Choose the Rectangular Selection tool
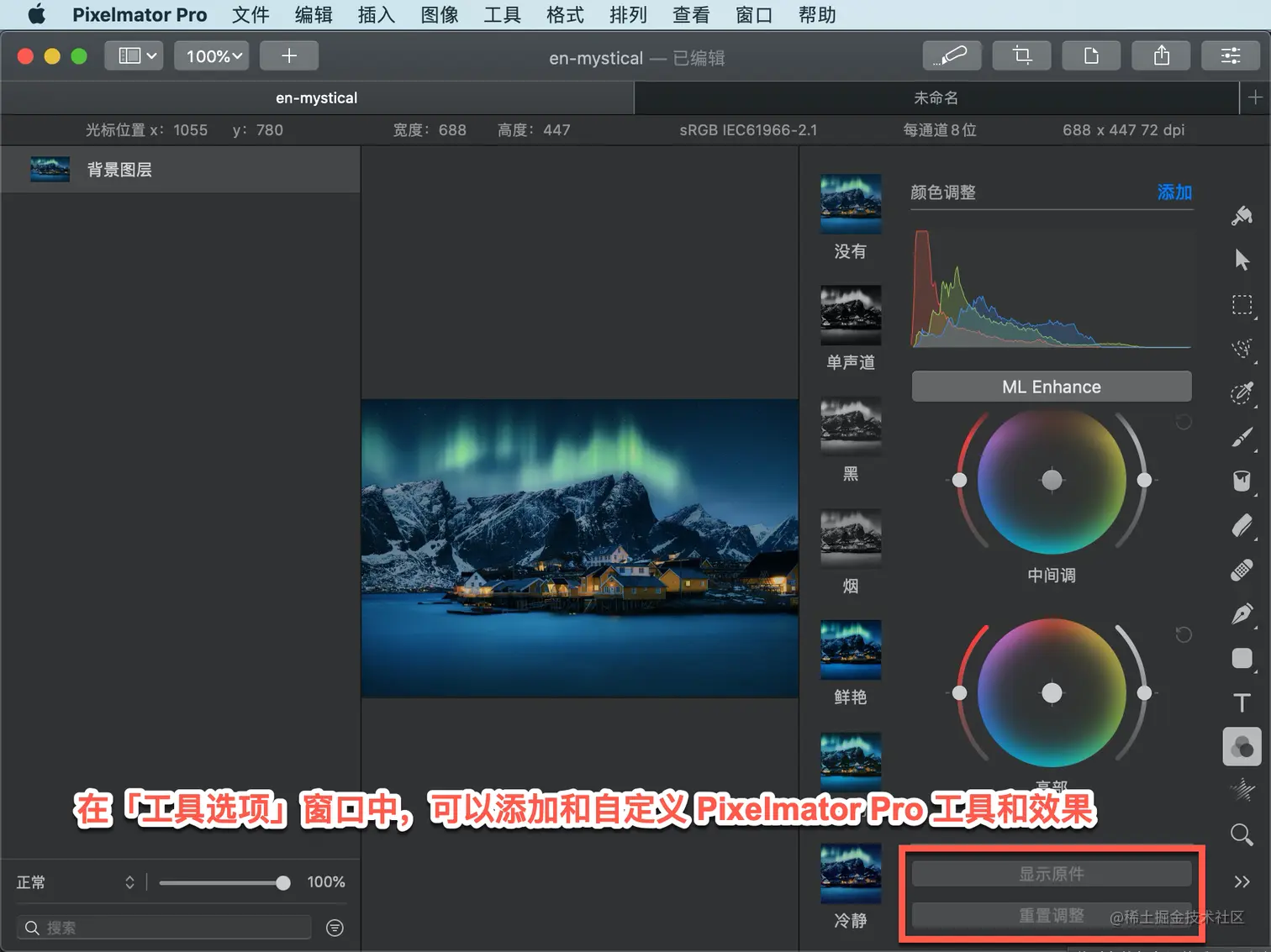 pyautogui.click(x=1242, y=304)
